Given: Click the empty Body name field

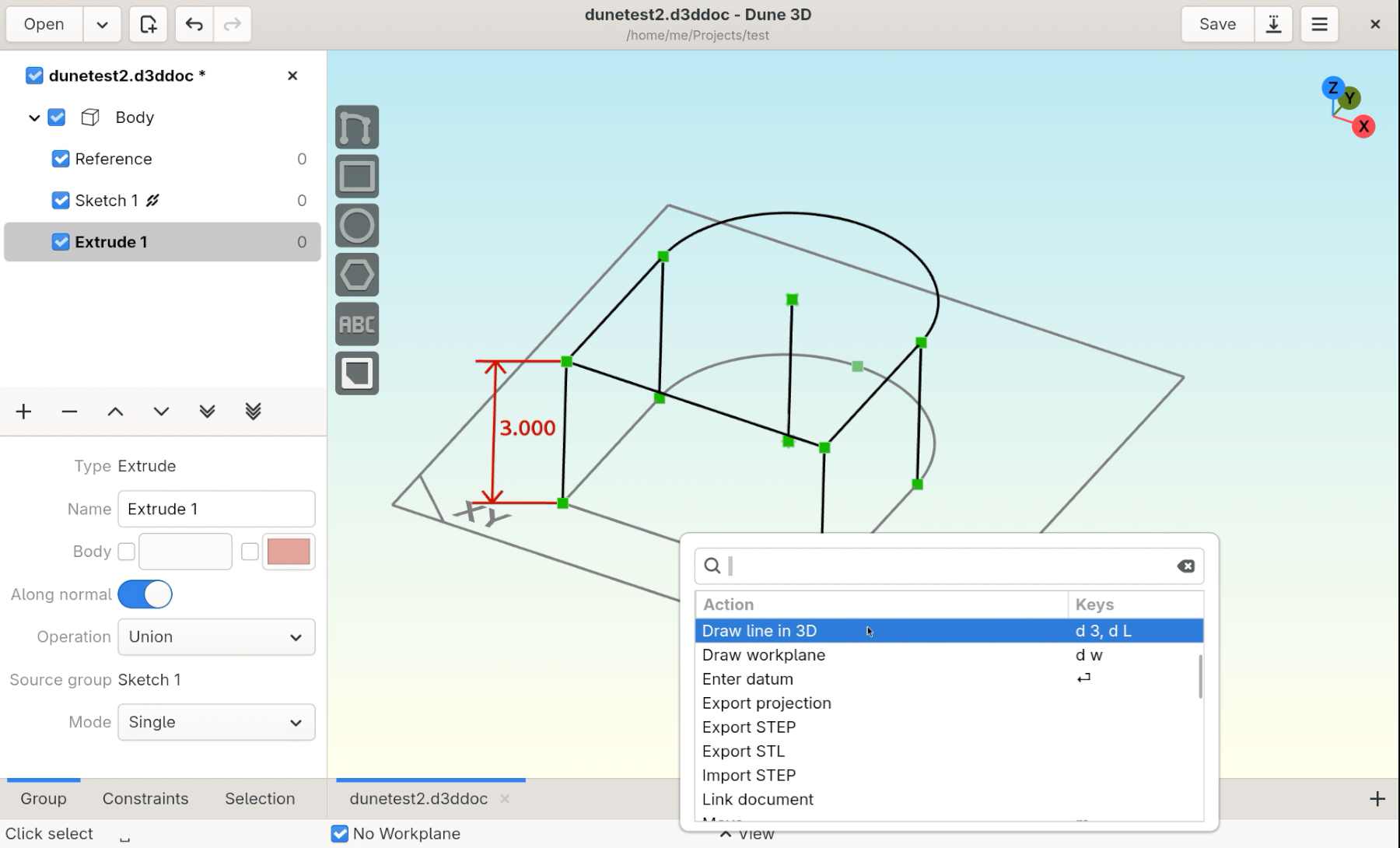Looking at the screenshot, I should (185, 552).
